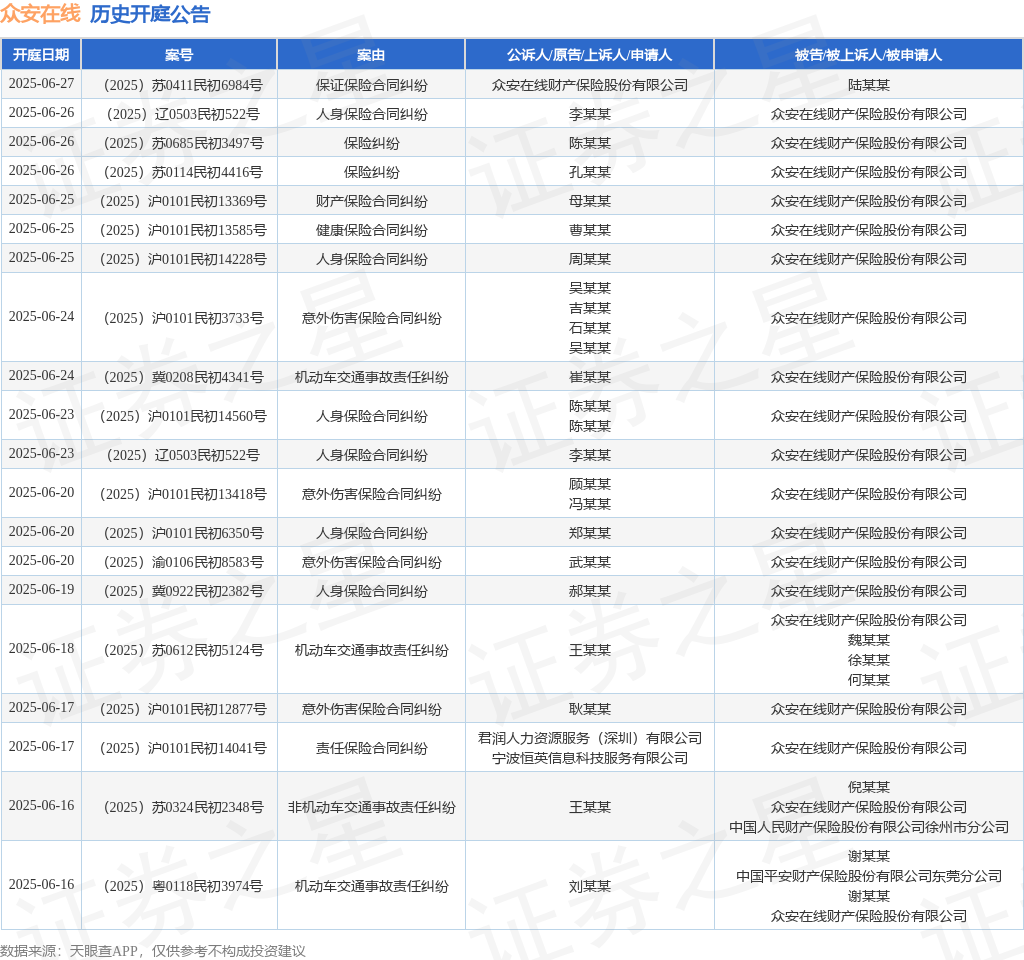Select case number (2025)粤0118民初3974号

tap(179, 886)
